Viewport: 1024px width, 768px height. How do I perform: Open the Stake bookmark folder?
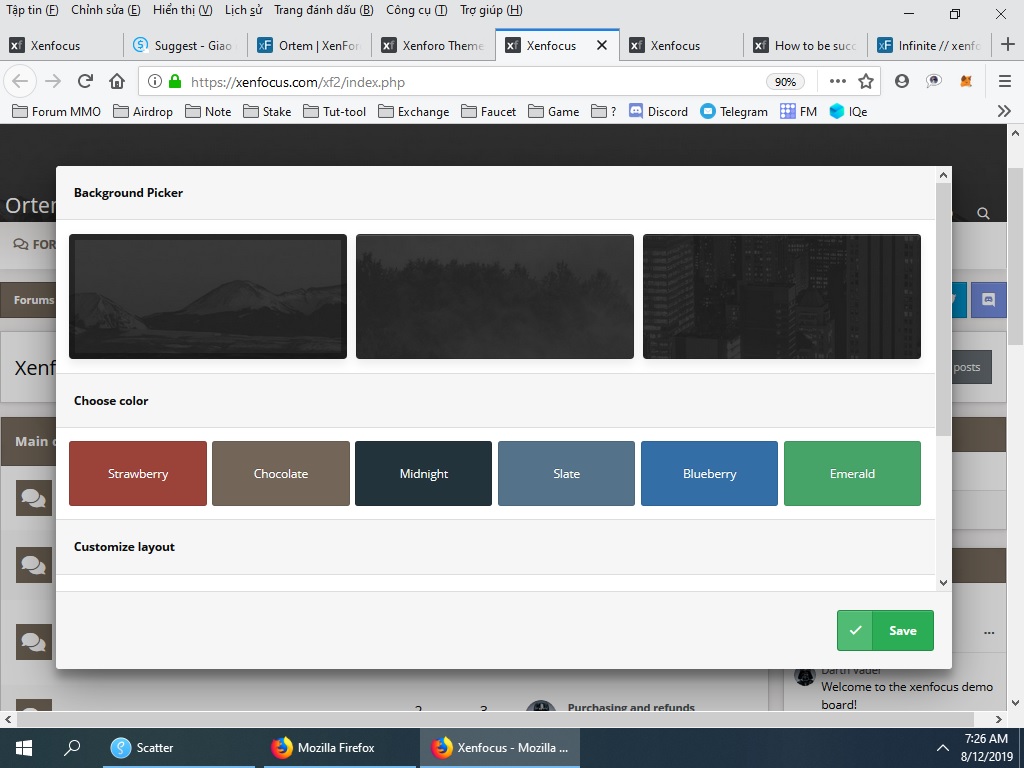(x=267, y=111)
